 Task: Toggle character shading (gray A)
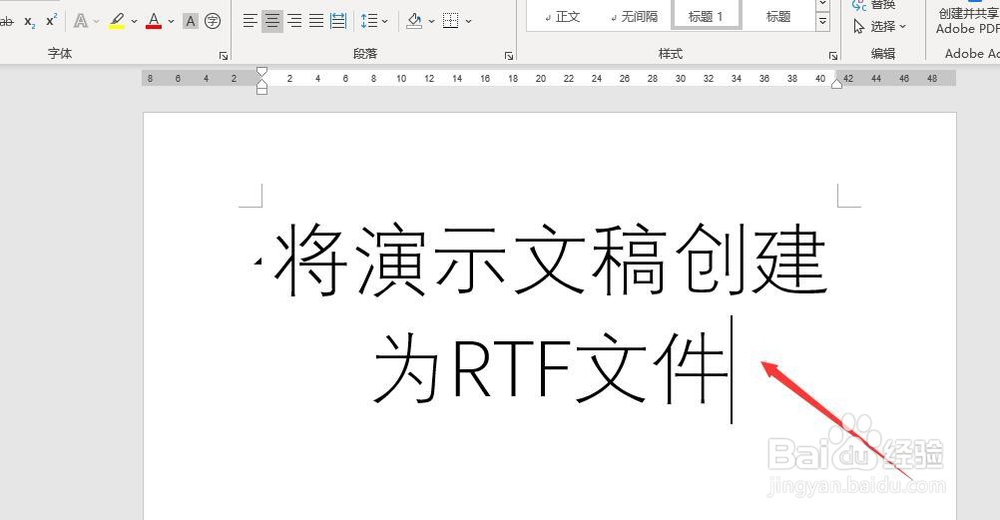coord(190,21)
